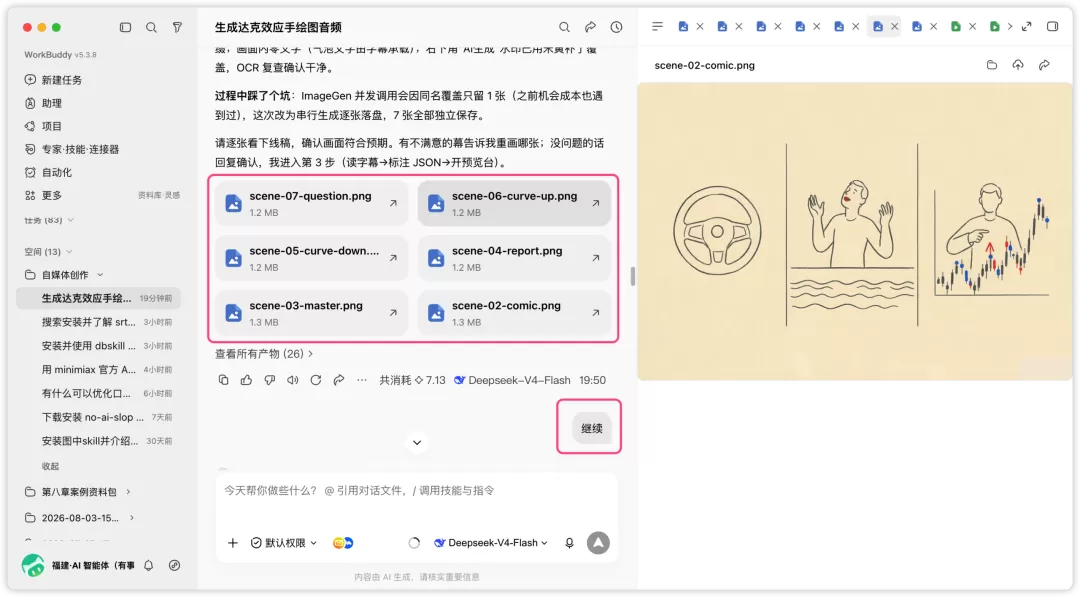Open scene-05-curve-down file card
Screen dimensions: 1080x597
point(311,258)
